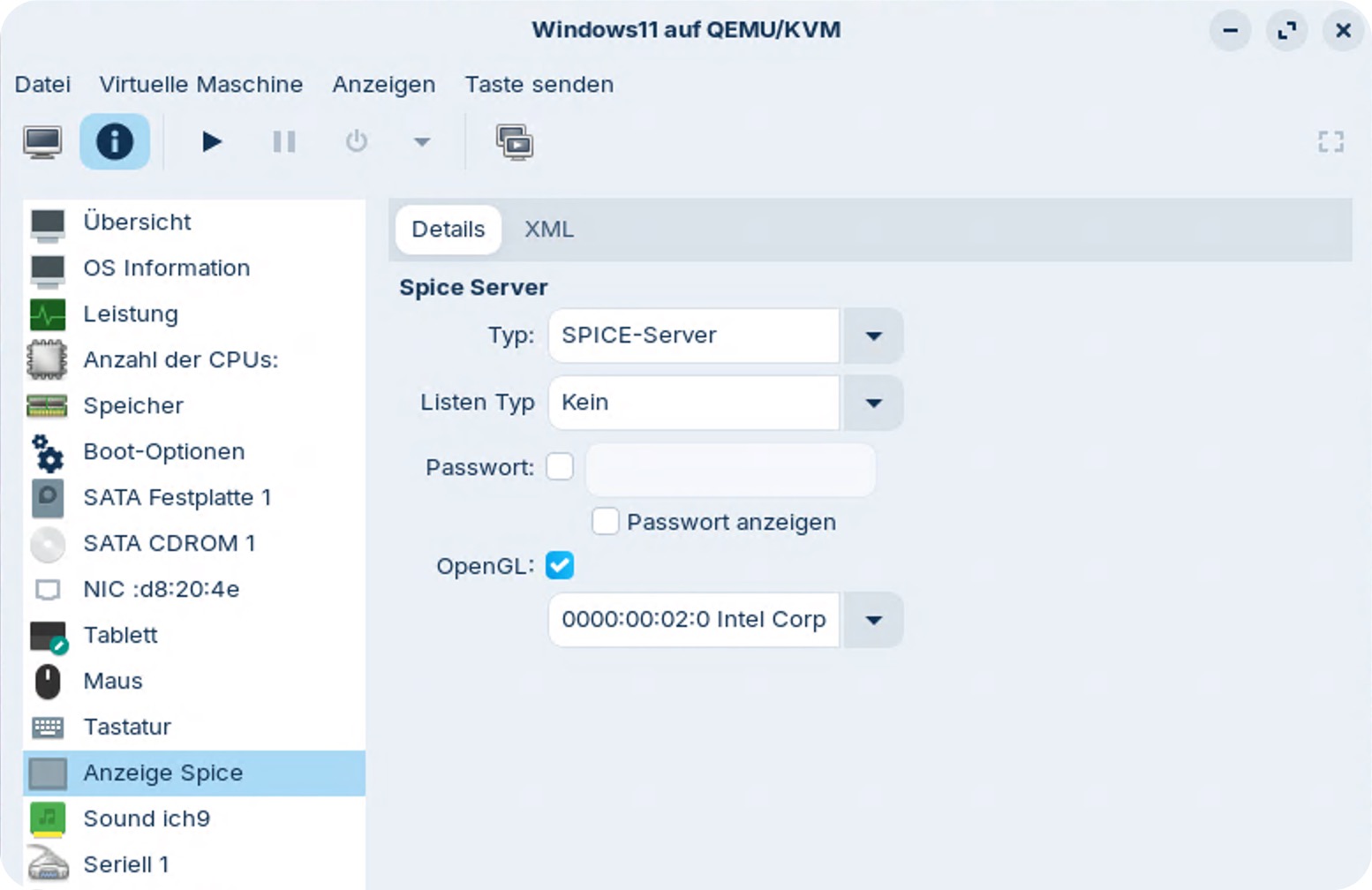Open the graphical console view
The height and width of the screenshot is (890, 1372).
pyautogui.click(x=42, y=141)
